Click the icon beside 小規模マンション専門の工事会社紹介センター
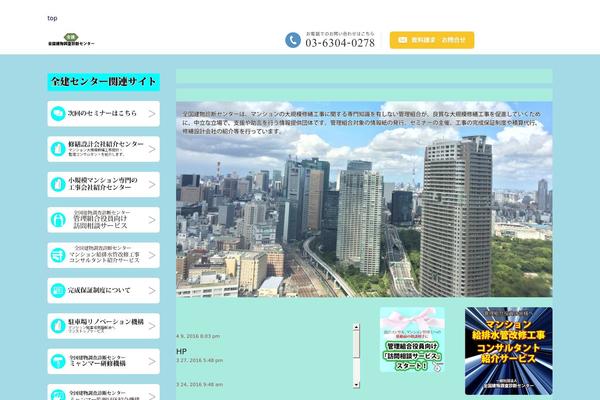Viewport: 600px width, 400px height. (58, 184)
